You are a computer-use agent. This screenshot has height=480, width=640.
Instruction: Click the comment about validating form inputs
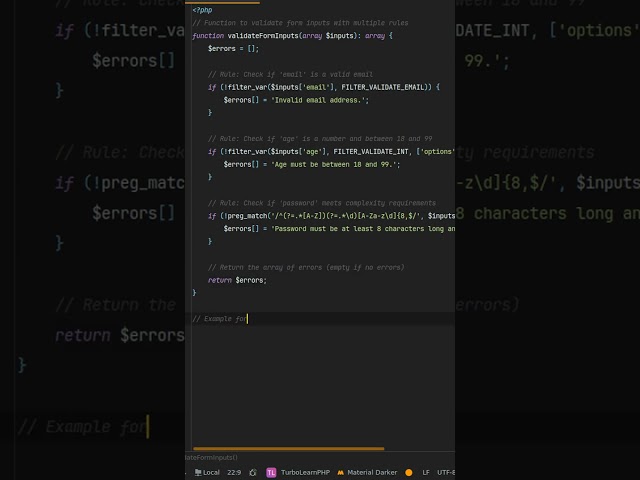300,23
